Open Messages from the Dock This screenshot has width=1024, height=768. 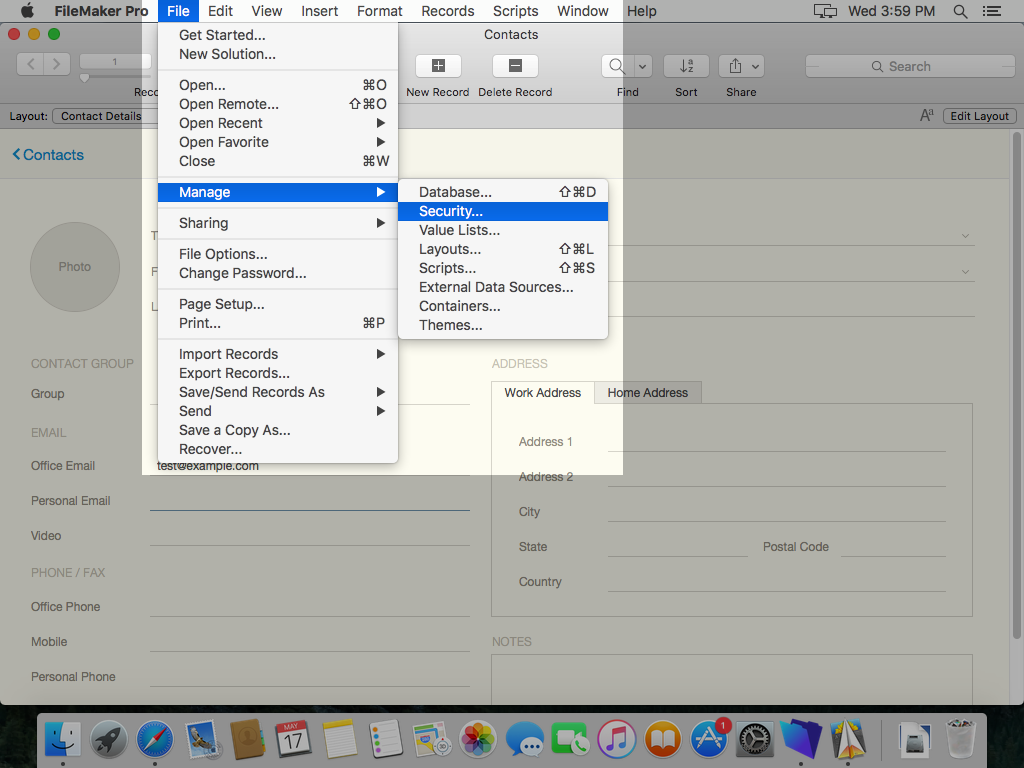524,740
